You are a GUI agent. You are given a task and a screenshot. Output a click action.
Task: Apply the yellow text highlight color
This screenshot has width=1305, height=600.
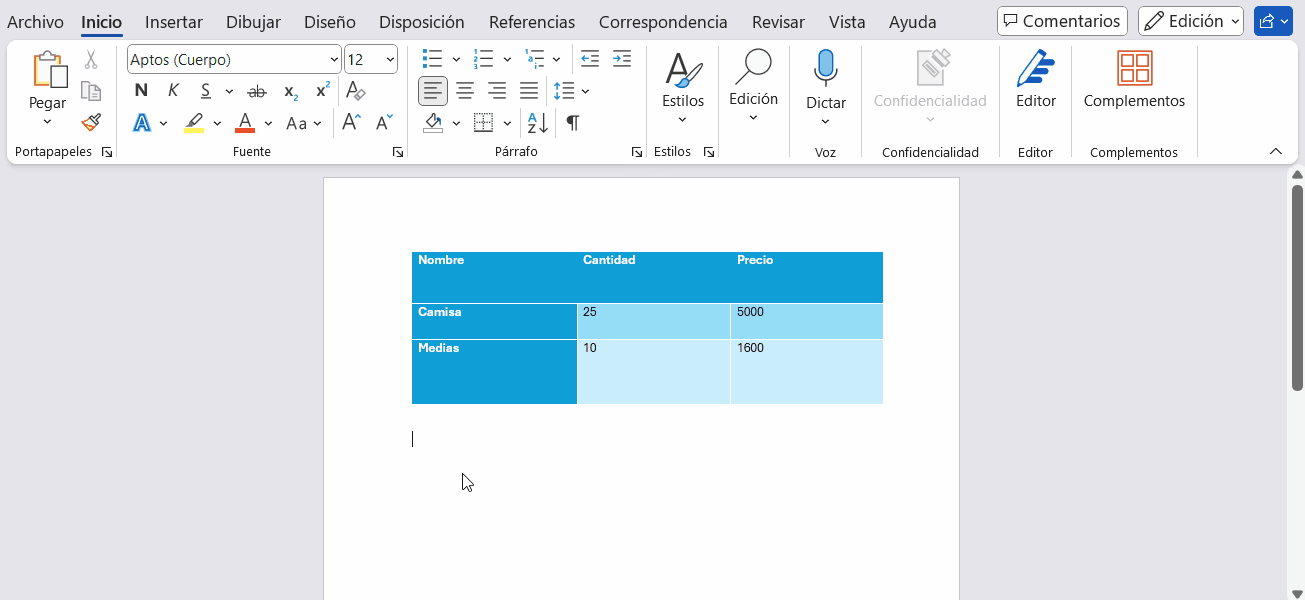pyautogui.click(x=194, y=123)
